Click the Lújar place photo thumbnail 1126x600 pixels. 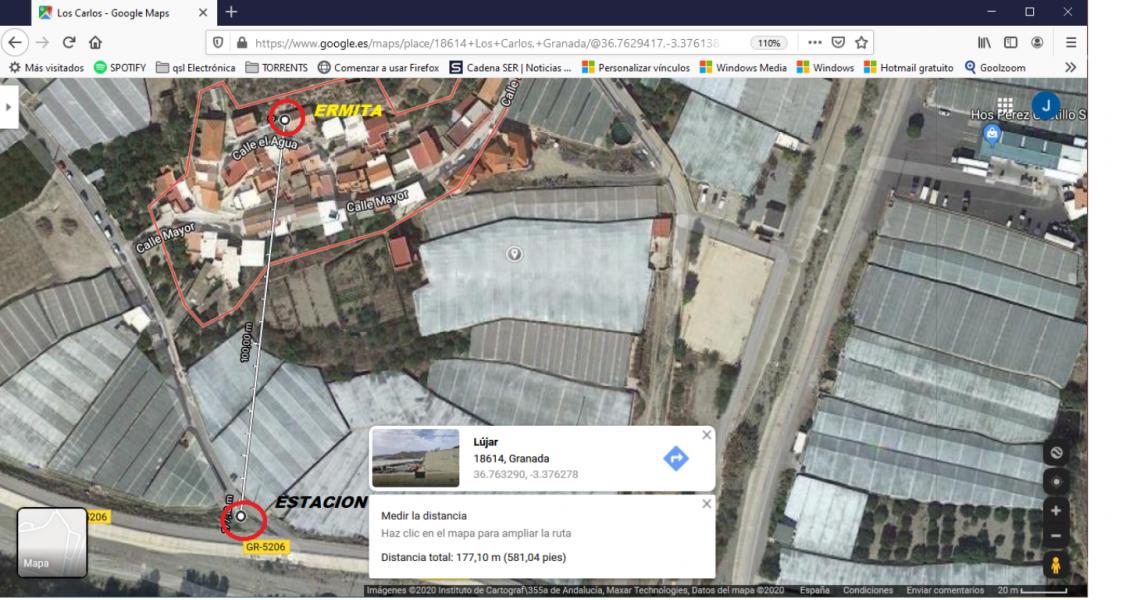click(x=415, y=458)
